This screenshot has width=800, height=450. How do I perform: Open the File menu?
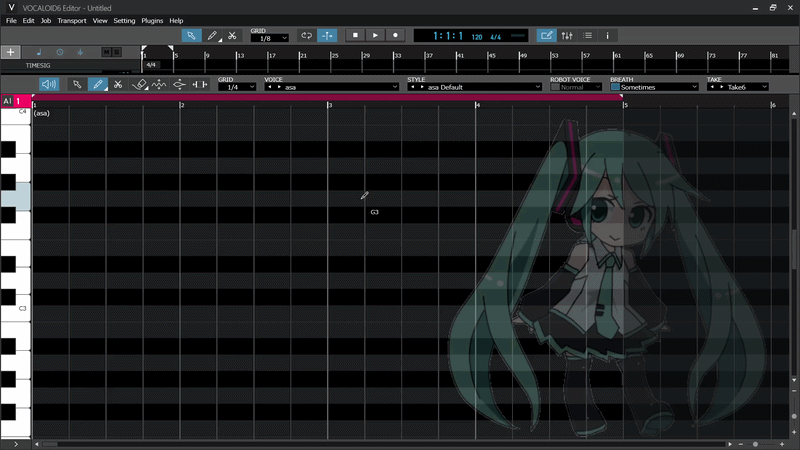(x=11, y=20)
